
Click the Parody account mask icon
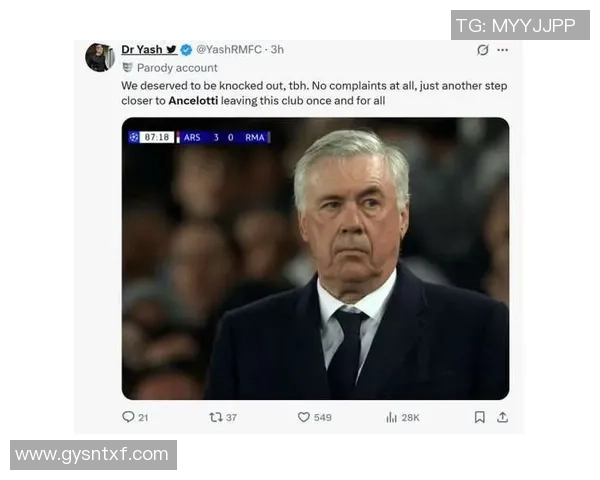[x=127, y=67]
